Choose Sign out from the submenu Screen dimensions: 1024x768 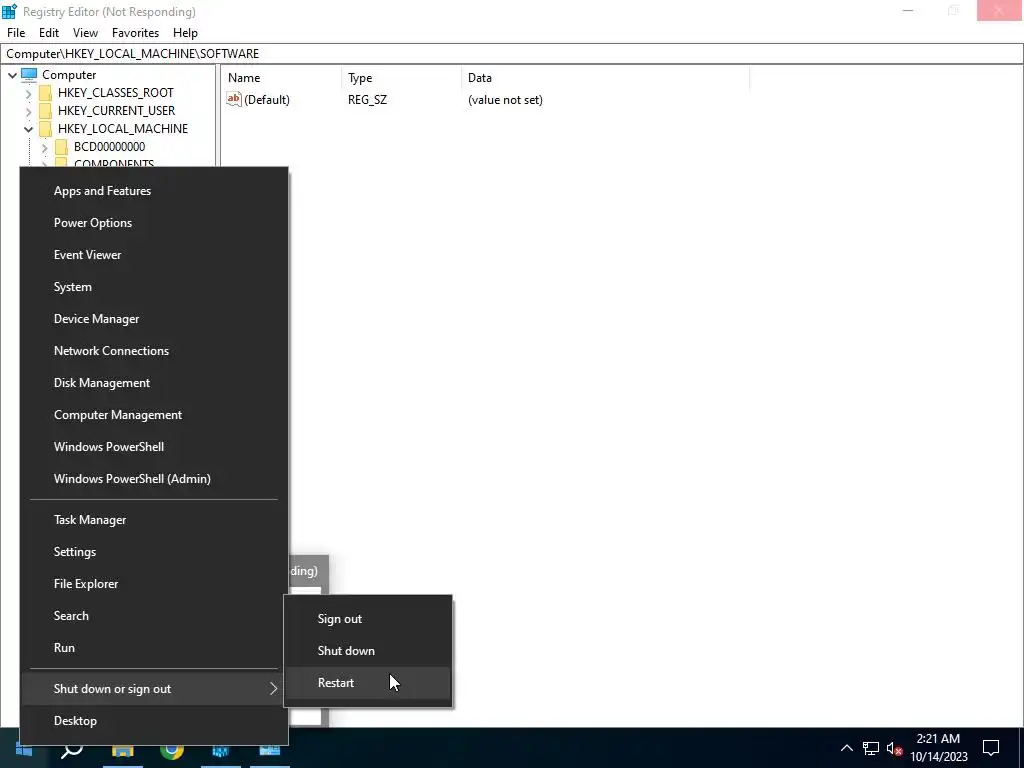(x=368, y=618)
